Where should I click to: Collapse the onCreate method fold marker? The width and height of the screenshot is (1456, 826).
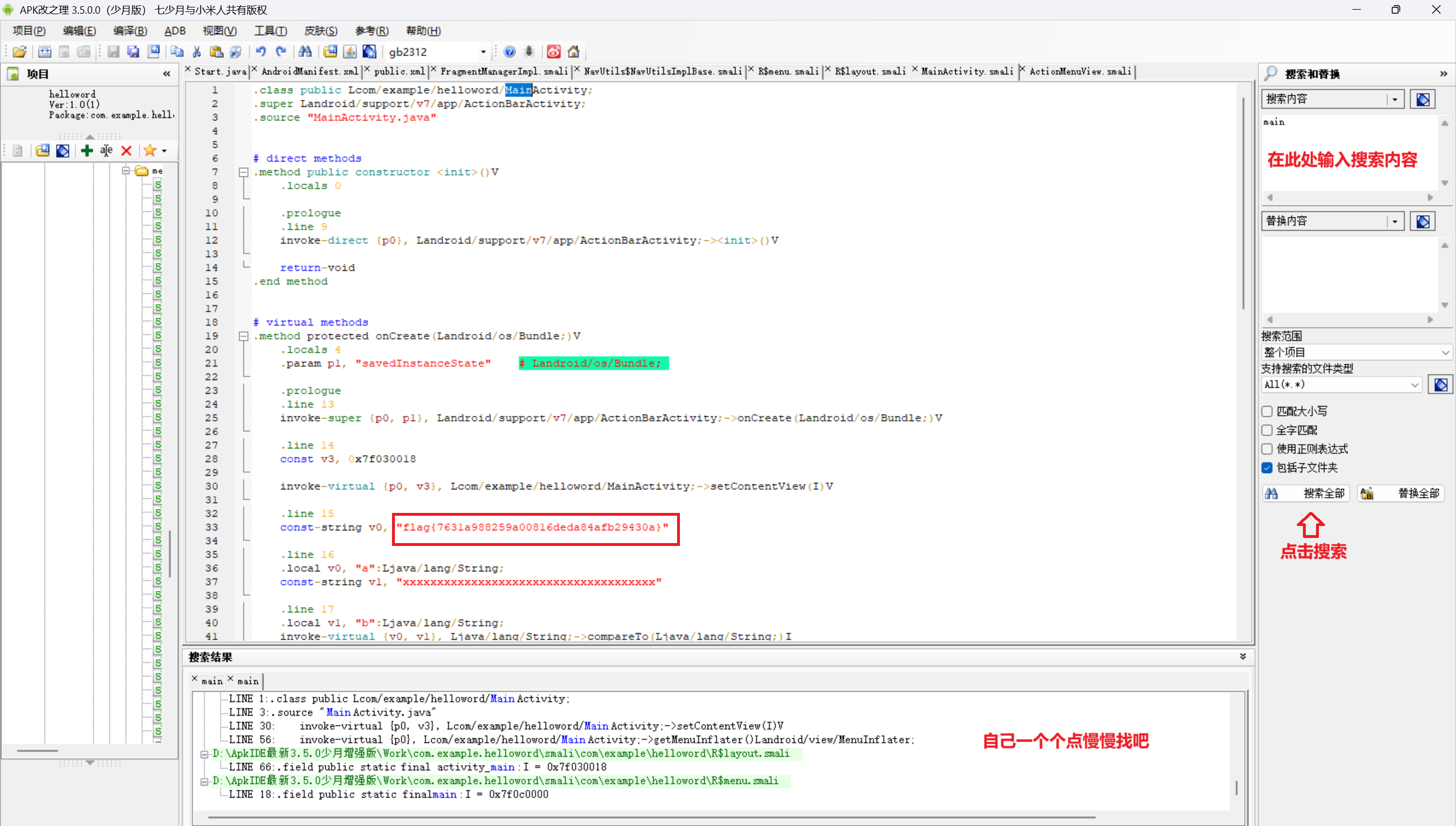click(244, 336)
